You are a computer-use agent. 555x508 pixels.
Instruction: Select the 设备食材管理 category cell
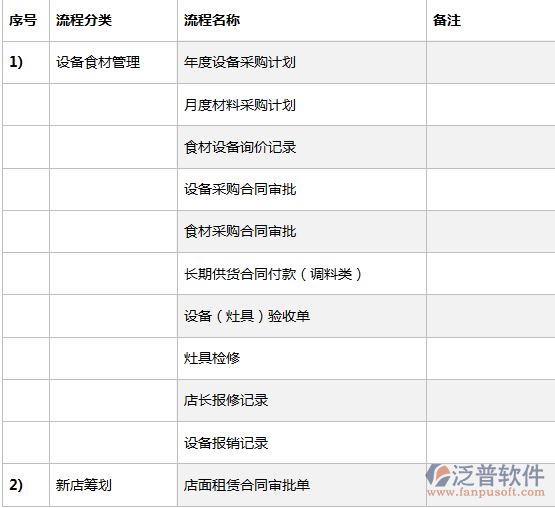[98, 62]
